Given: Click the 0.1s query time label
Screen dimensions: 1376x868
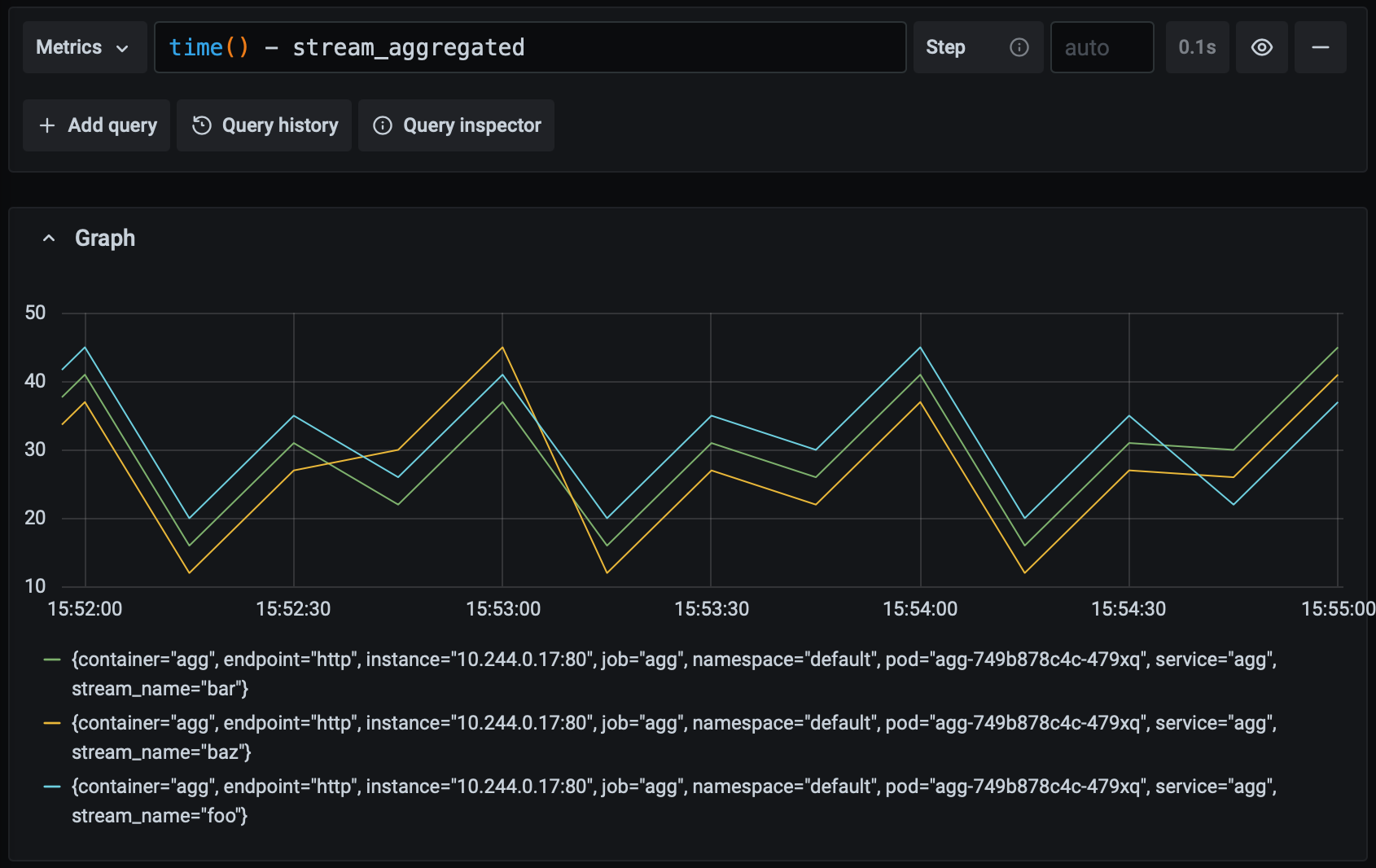Looking at the screenshot, I should pyautogui.click(x=1196, y=47).
